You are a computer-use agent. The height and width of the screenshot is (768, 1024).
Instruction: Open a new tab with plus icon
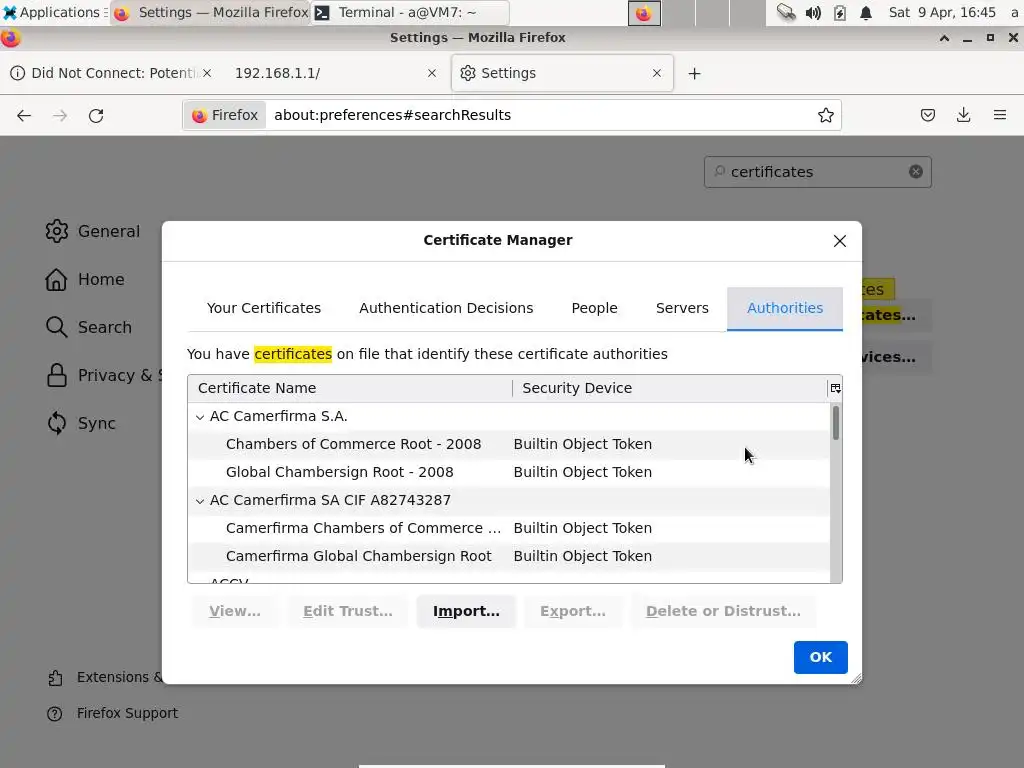[x=694, y=74]
